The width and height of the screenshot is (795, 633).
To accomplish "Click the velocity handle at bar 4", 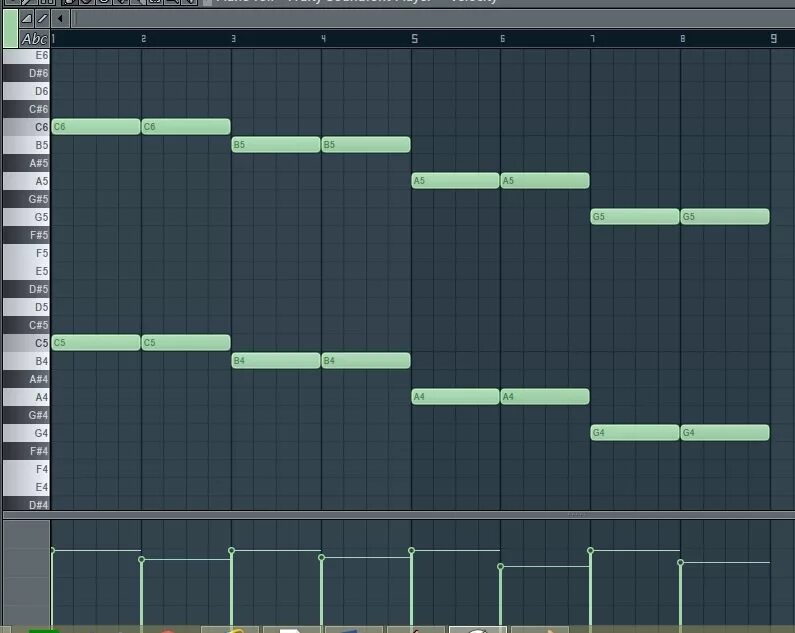I will point(321,557).
